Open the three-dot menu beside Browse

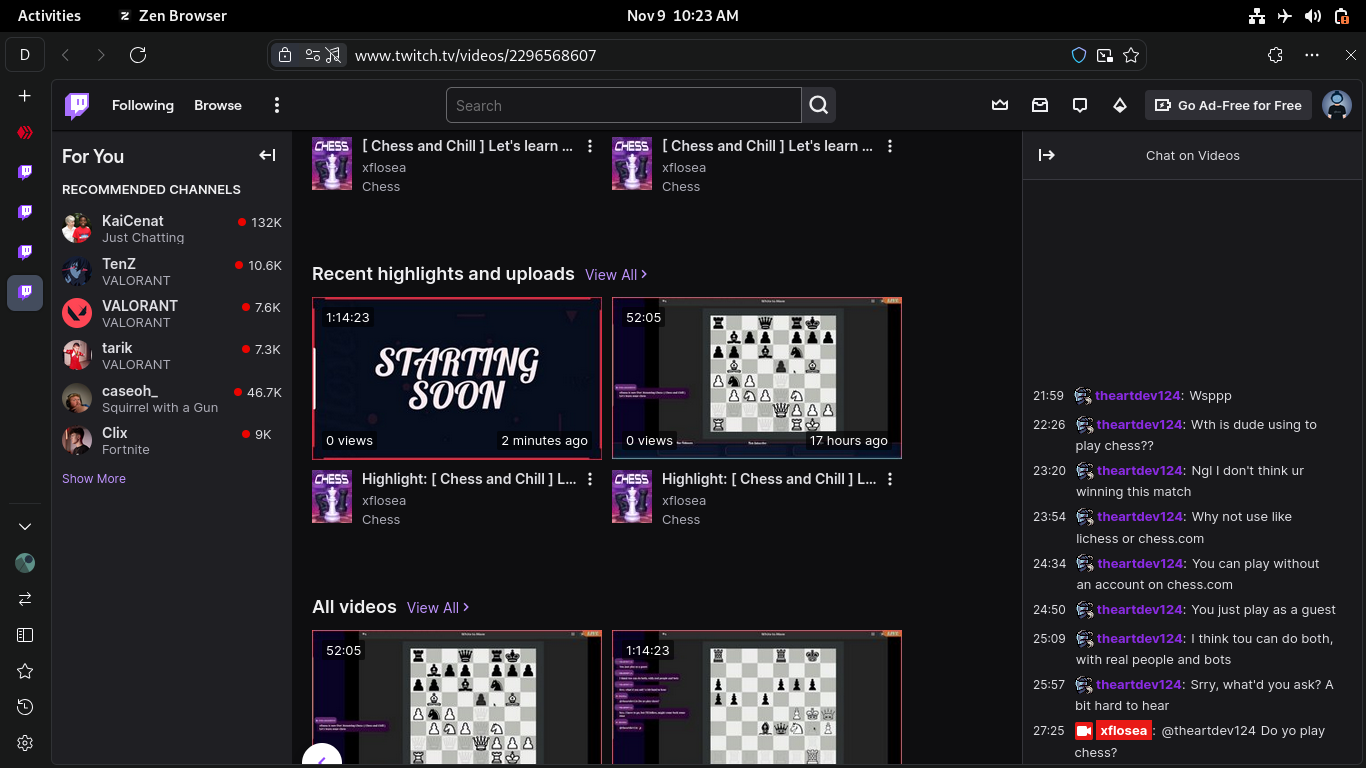[x=277, y=105]
